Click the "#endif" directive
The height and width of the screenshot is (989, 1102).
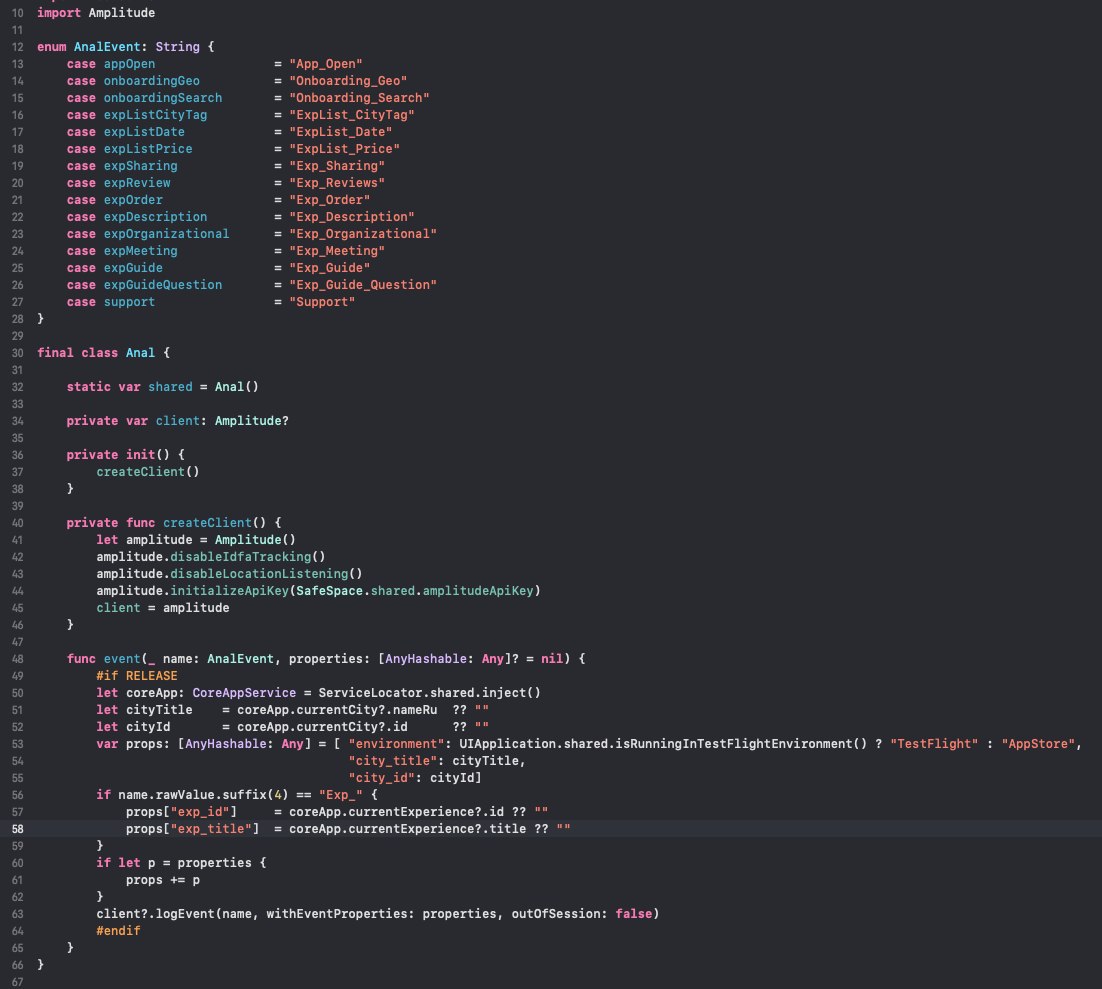tap(118, 931)
